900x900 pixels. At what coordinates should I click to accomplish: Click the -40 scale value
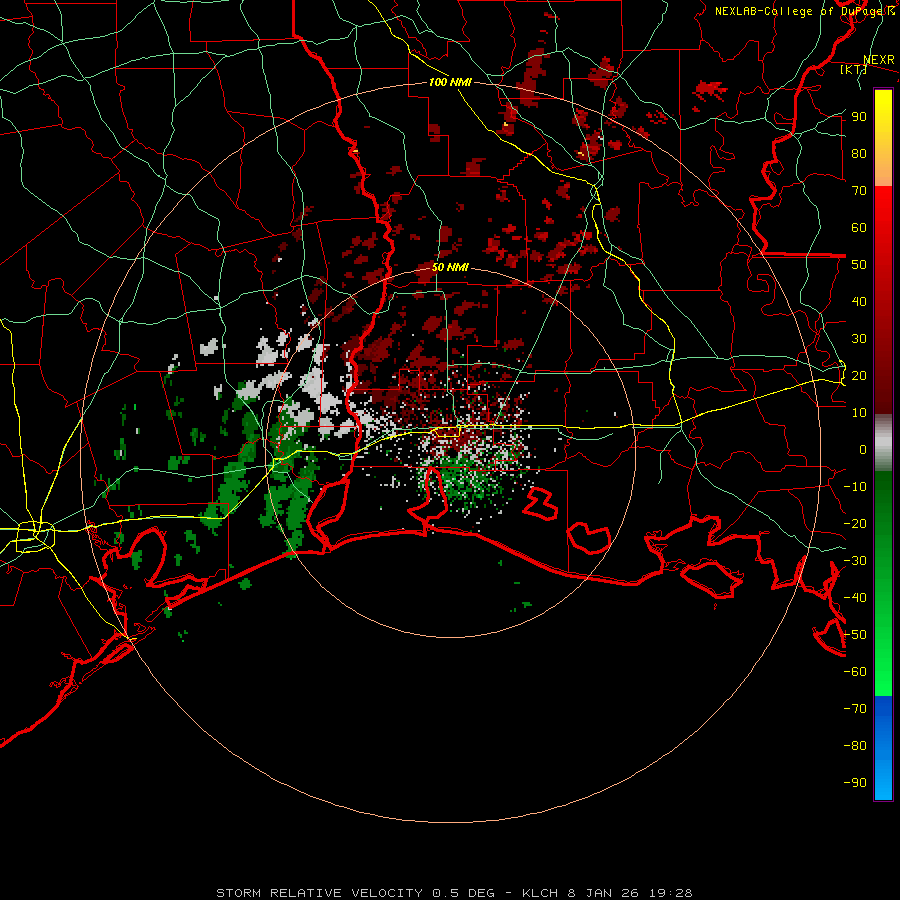pos(855,598)
